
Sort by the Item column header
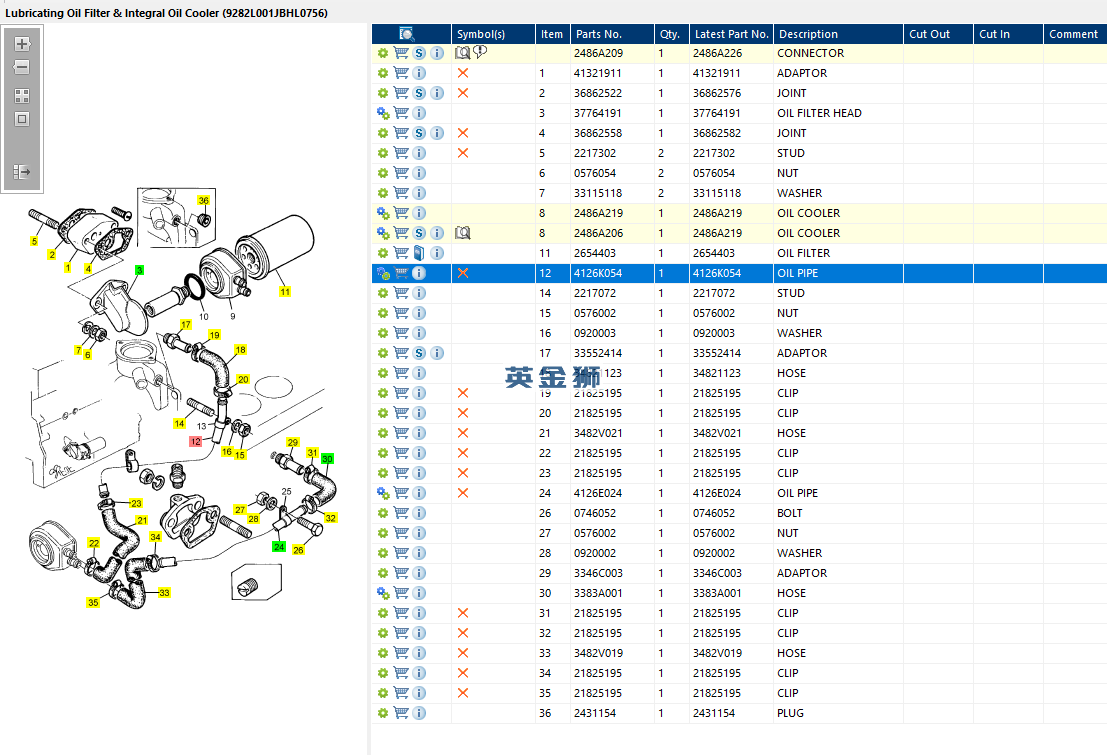(x=552, y=34)
